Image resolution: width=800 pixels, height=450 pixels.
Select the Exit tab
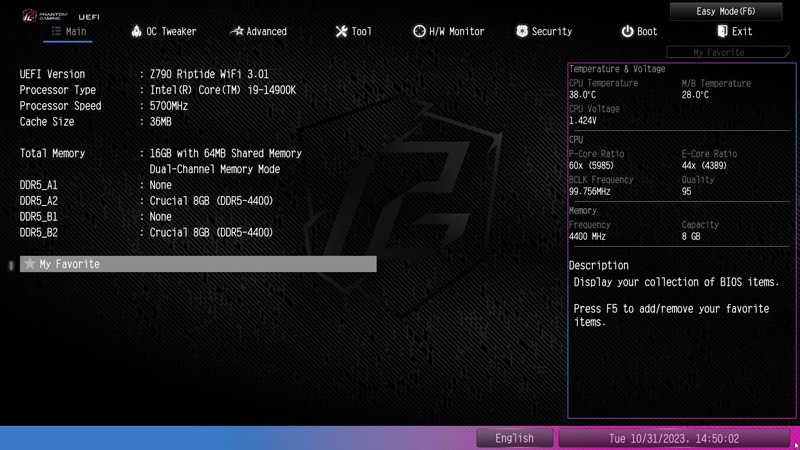click(735, 32)
